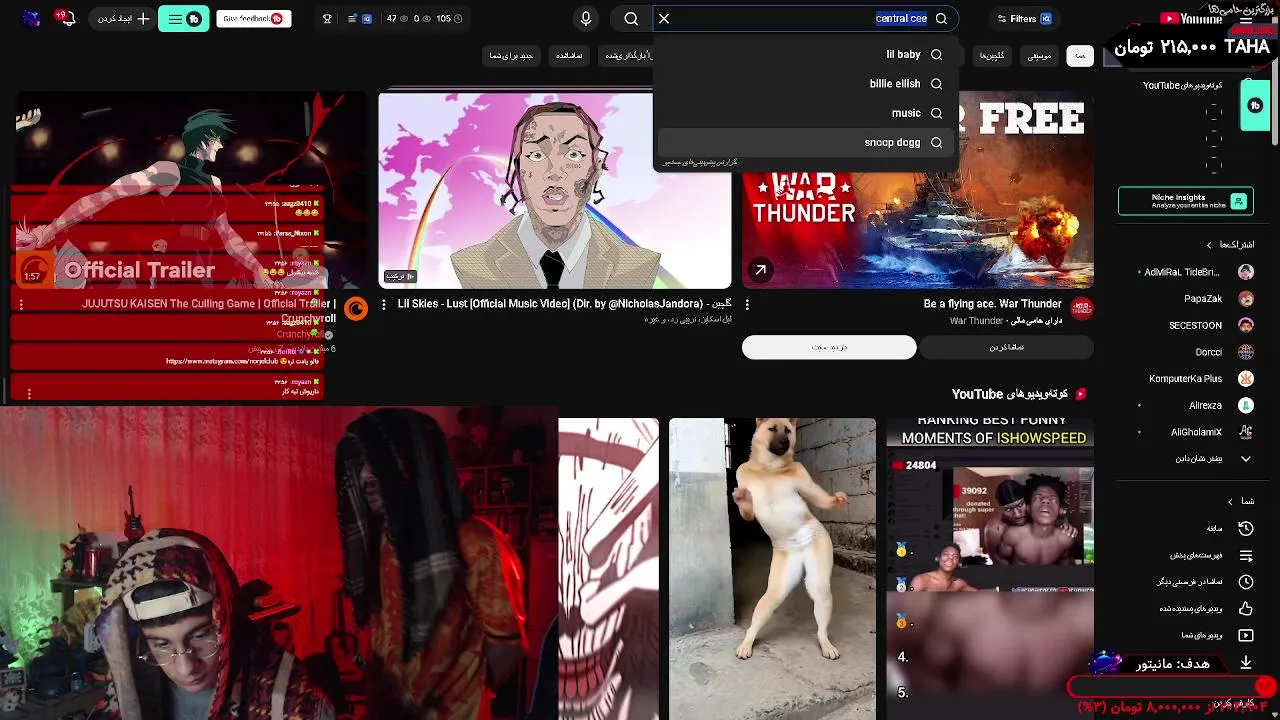Open the account avatar menu
The image size is (1280, 720).
point(31,18)
